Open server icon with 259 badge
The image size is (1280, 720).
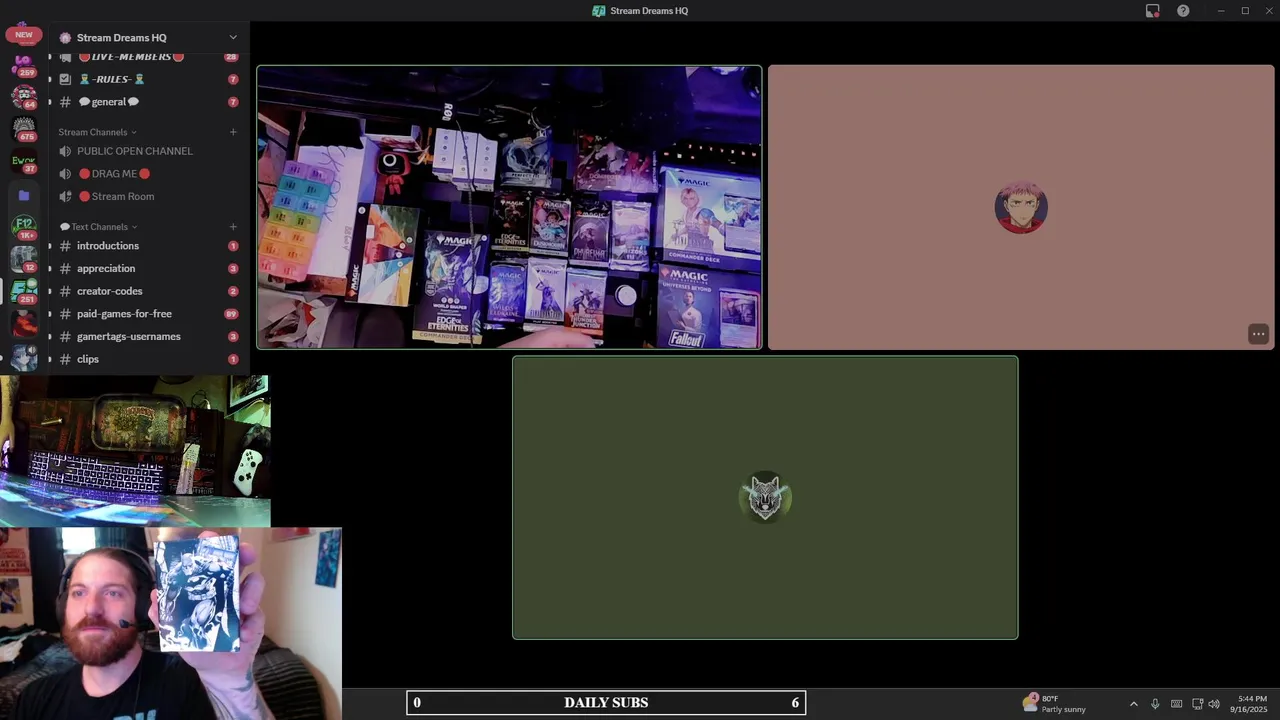pyautogui.click(x=23, y=66)
